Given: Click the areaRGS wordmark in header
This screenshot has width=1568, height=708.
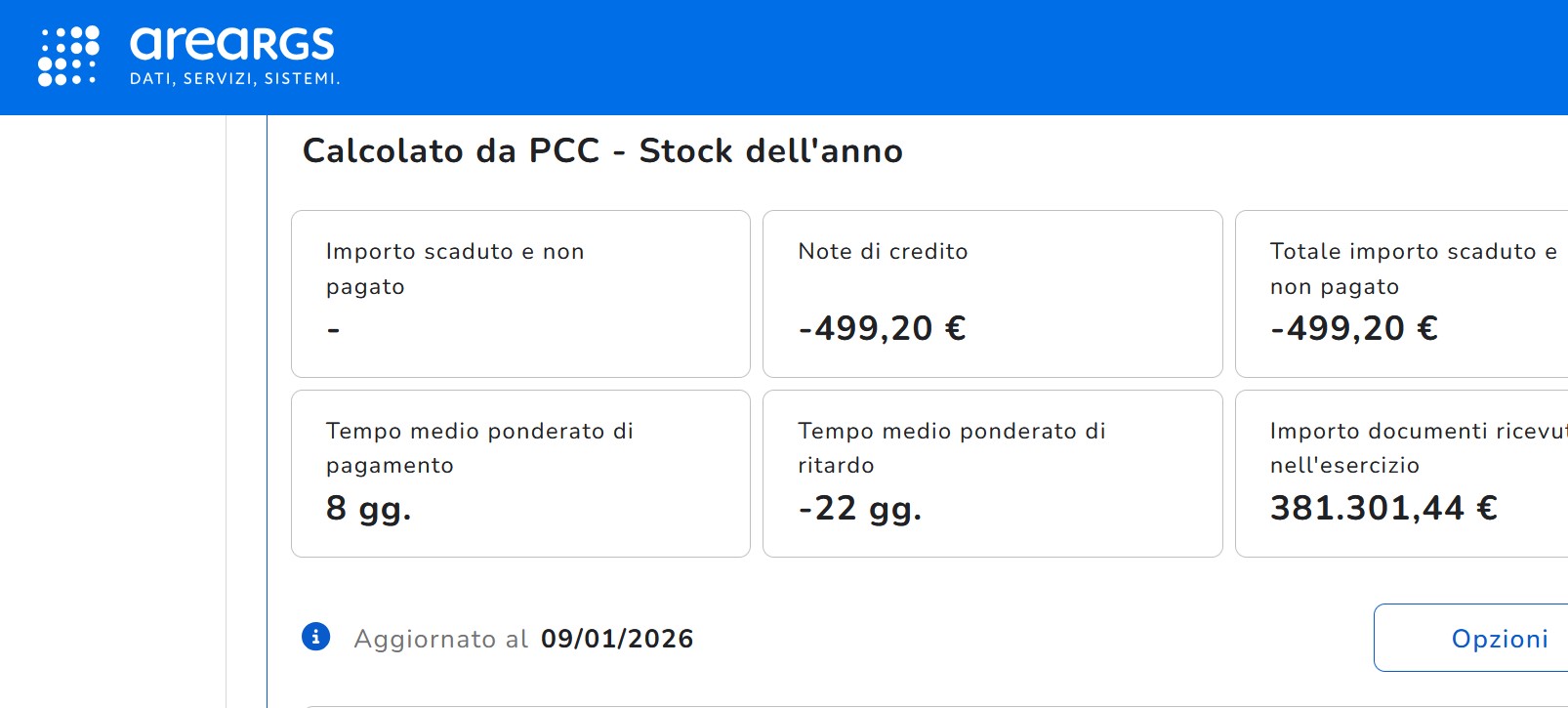Looking at the screenshot, I should [x=232, y=44].
